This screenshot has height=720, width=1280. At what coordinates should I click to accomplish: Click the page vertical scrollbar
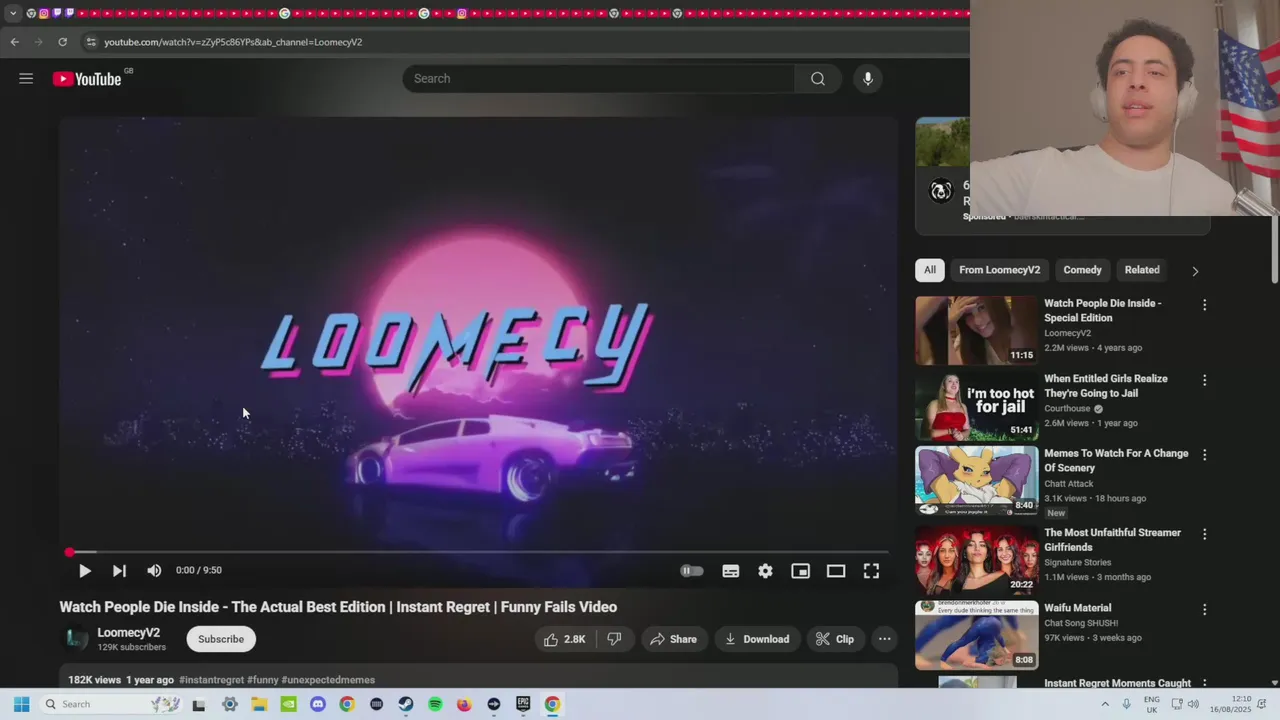1274,248
